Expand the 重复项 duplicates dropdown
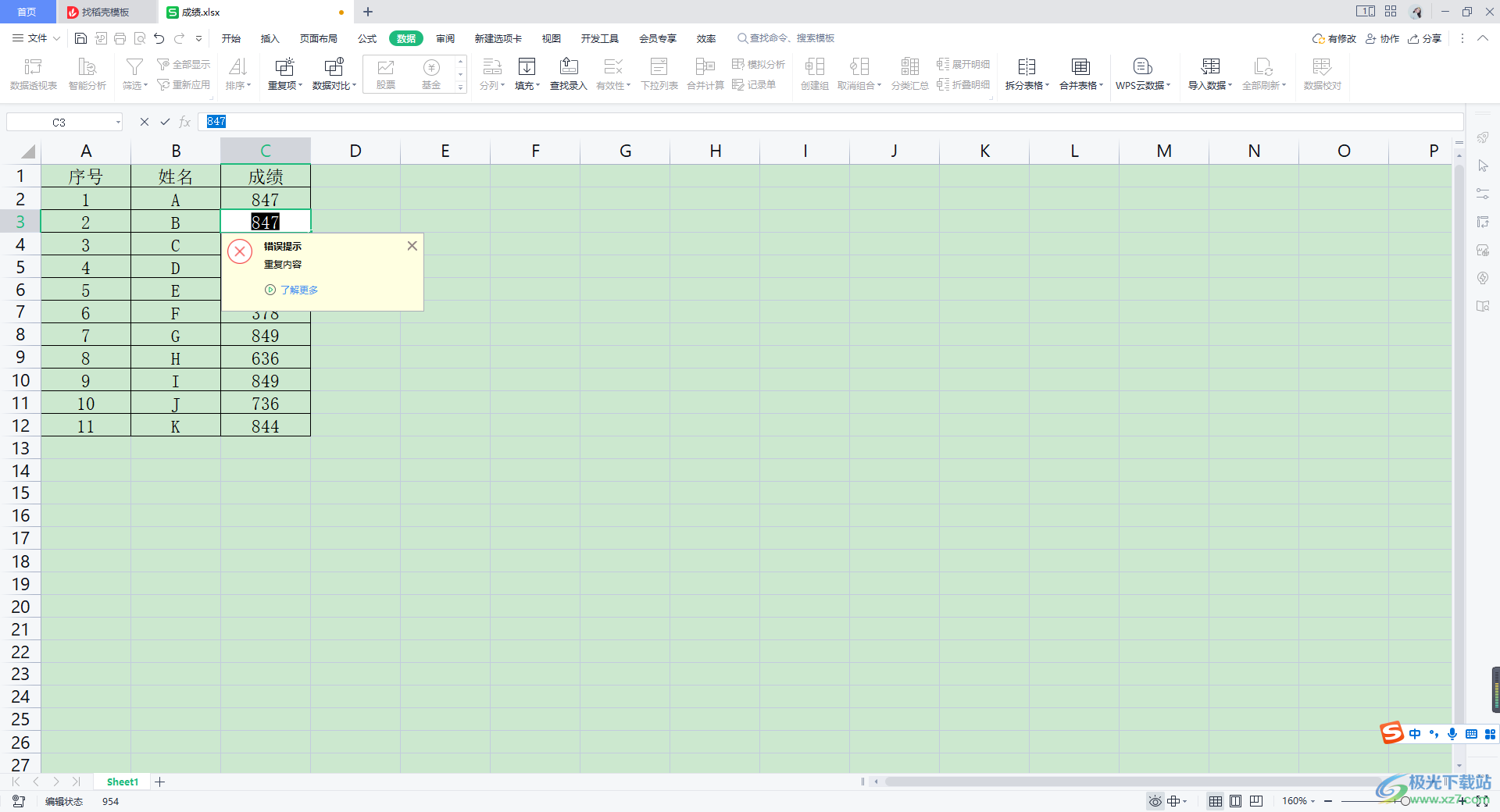The height and width of the screenshot is (812, 1500). (x=285, y=85)
